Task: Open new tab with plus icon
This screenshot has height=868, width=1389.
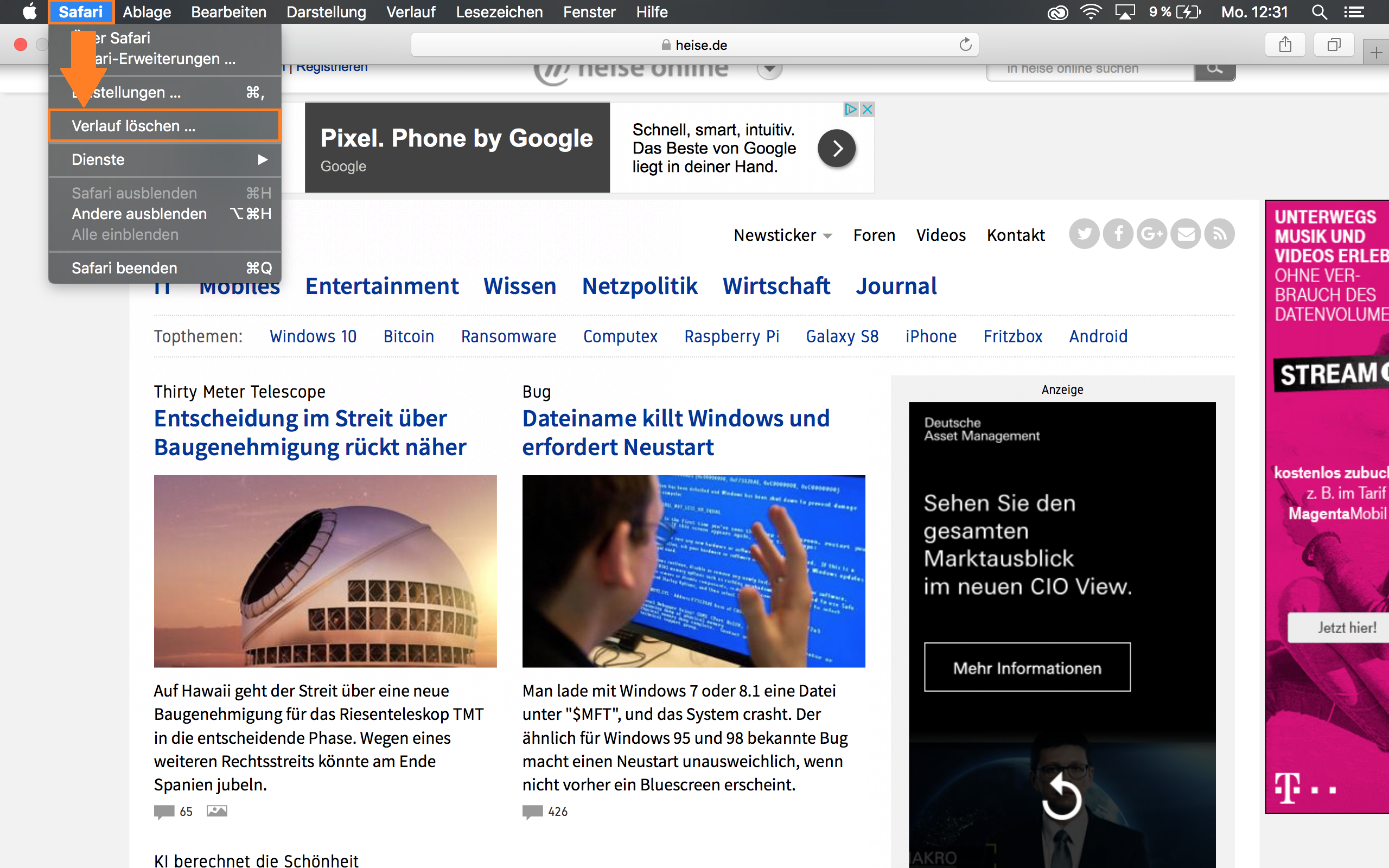Action: (x=1376, y=53)
